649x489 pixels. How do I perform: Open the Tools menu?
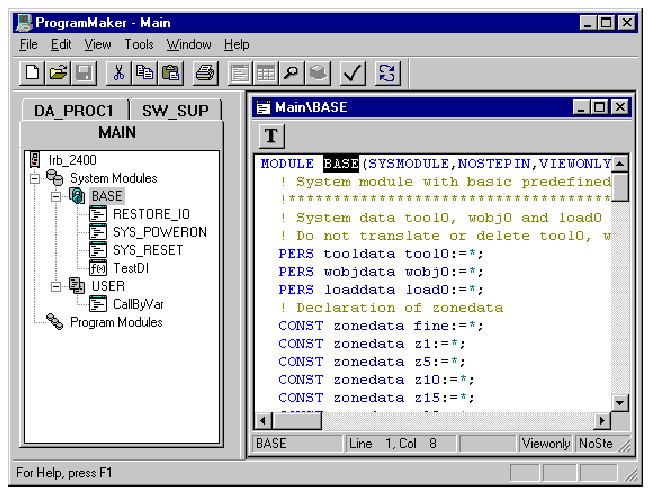click(139, 44)
